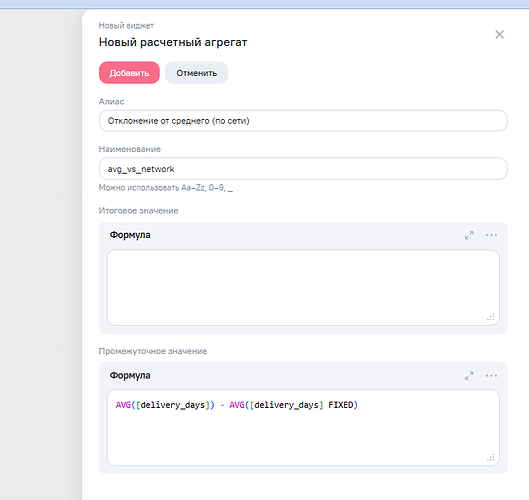The image size is (529, 500).
Task: Grab resize handle of the empty formula box
Action: point(491,316)
